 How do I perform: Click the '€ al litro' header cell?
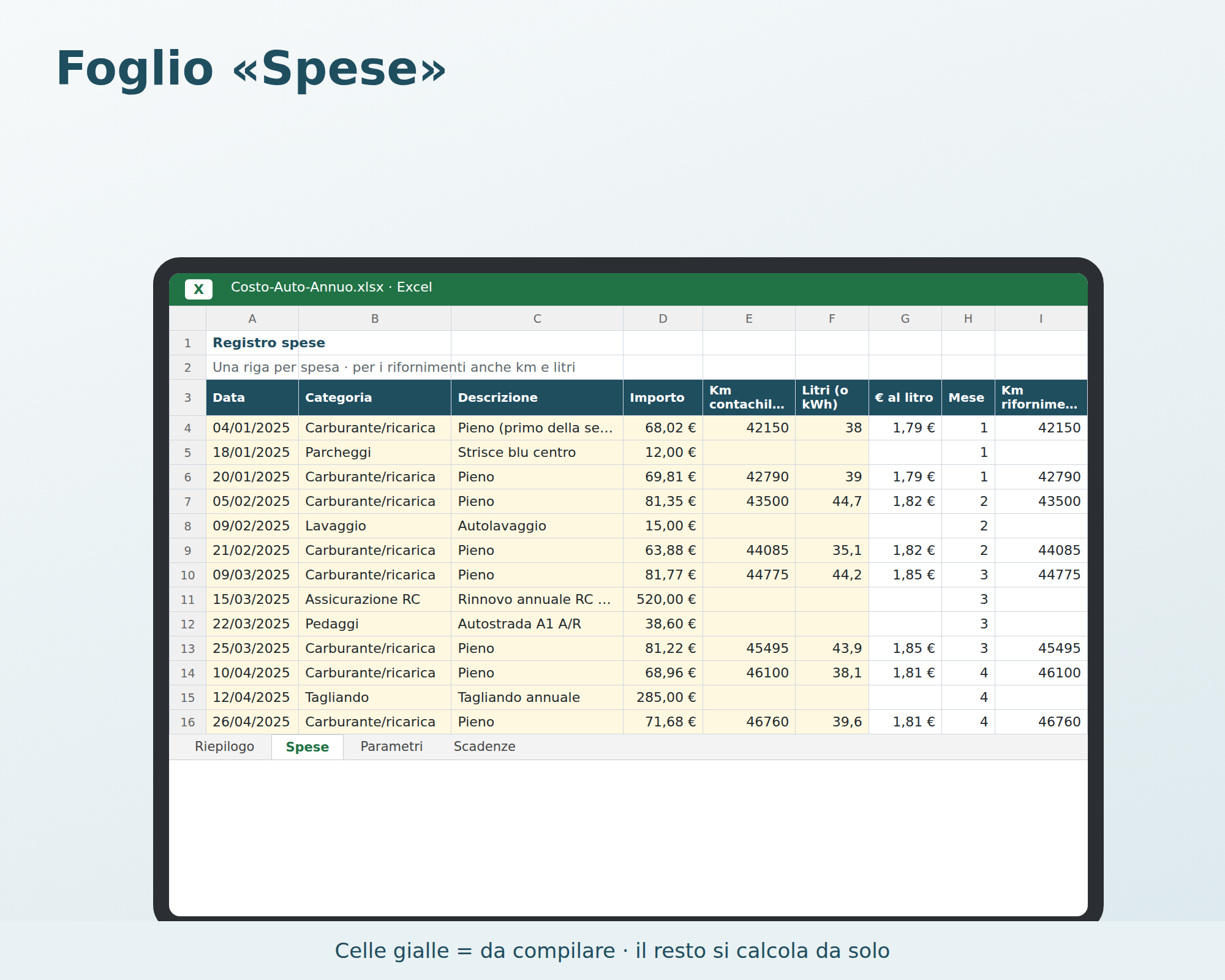point(905,398)
